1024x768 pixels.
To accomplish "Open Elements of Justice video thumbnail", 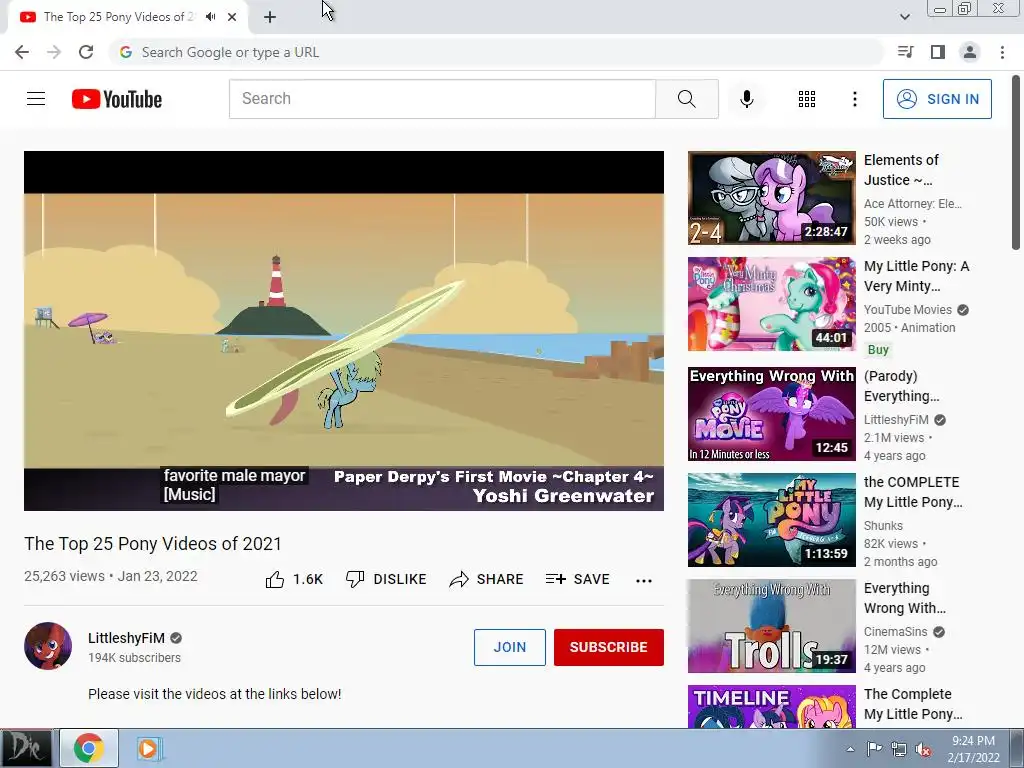I will [x=772, y=198].
